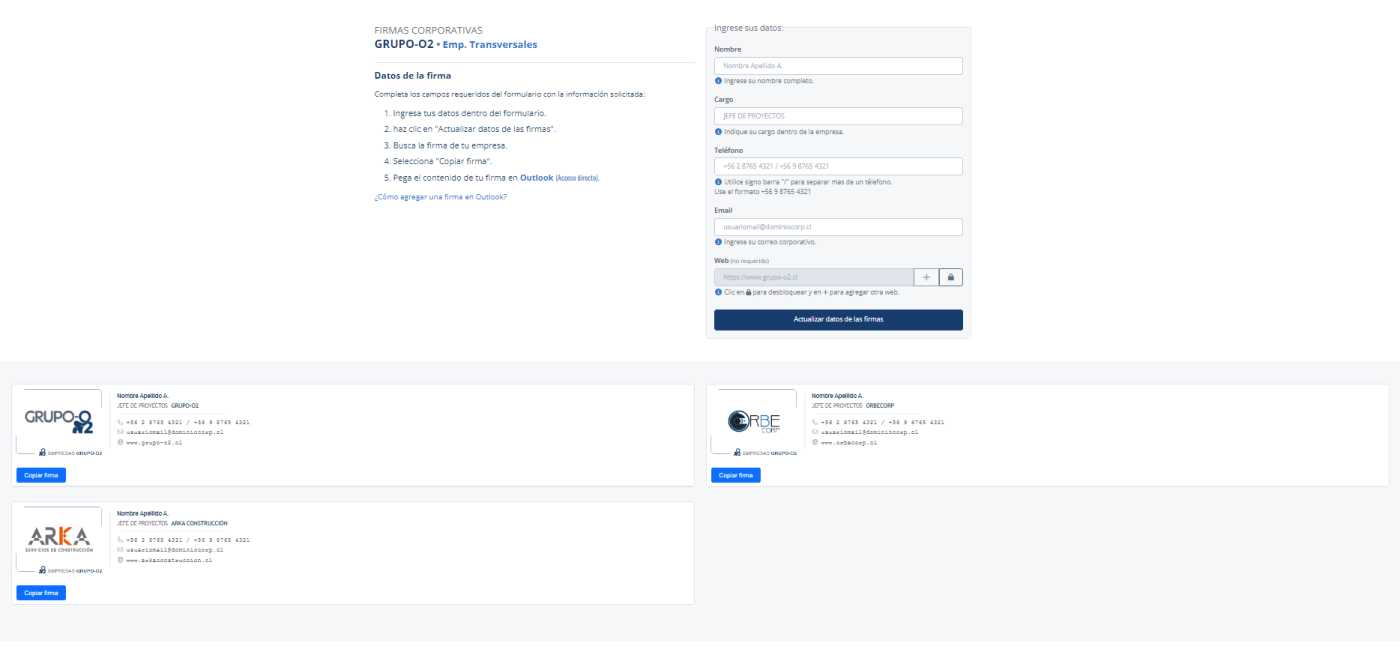Copy the ARKA Construcción signature with Copiar firma
Screen dimensions: 1400x667
coord(41,593)
